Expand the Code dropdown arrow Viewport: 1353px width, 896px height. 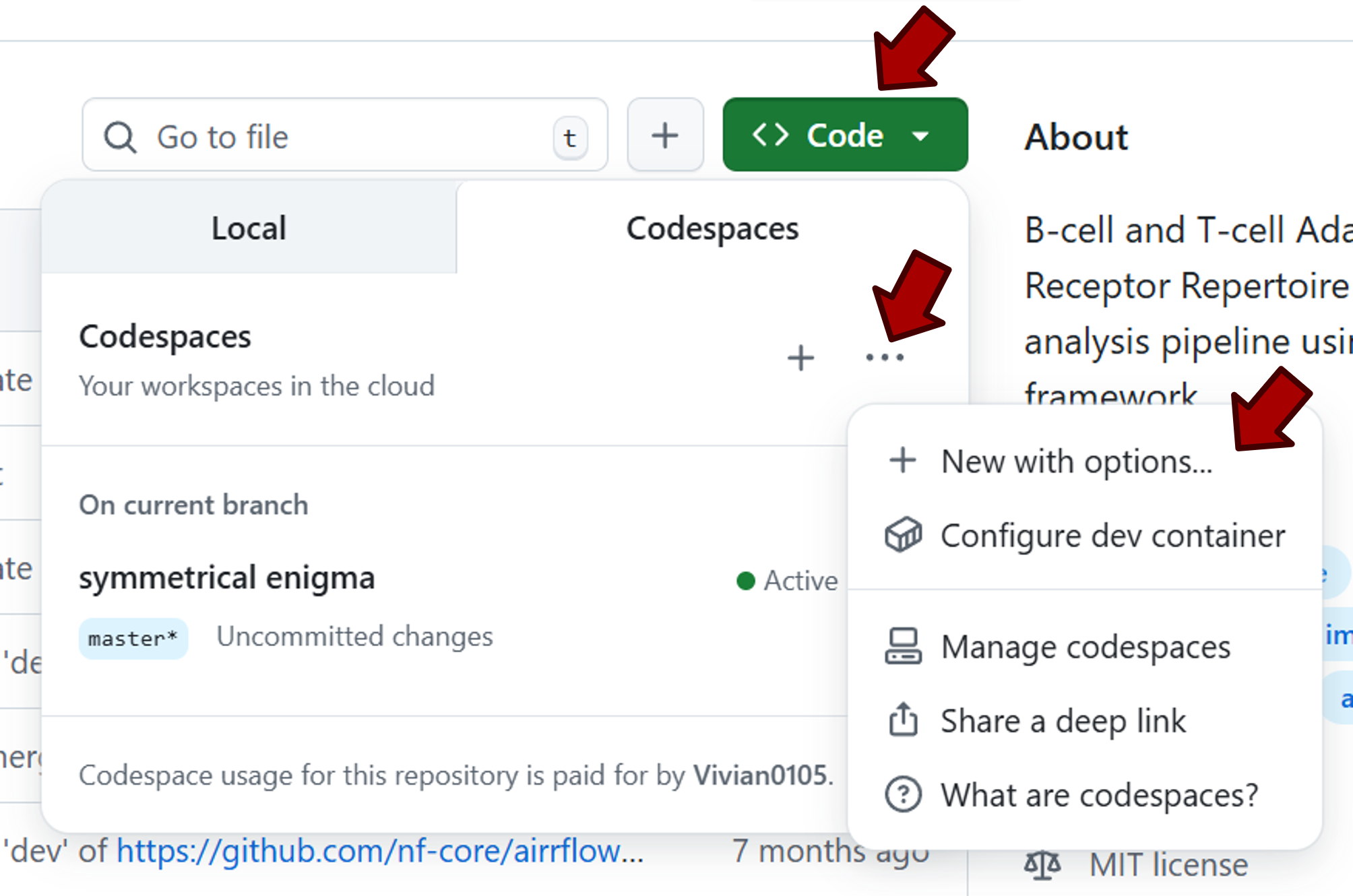[920, 136]
